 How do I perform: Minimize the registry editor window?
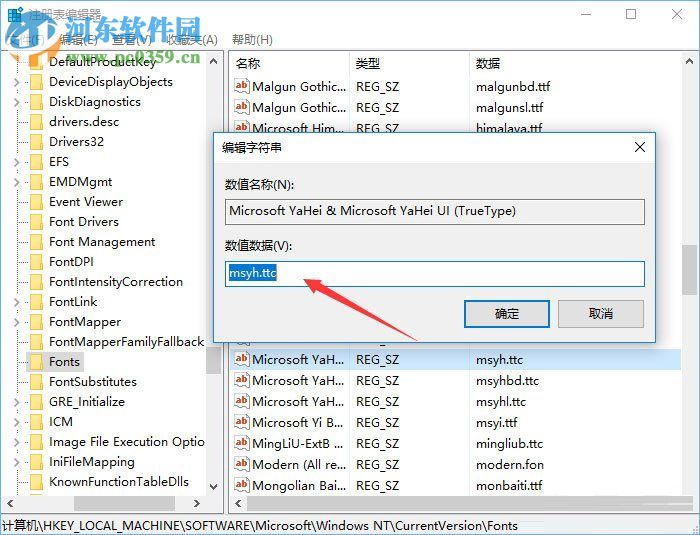click(x=586, y=14)
